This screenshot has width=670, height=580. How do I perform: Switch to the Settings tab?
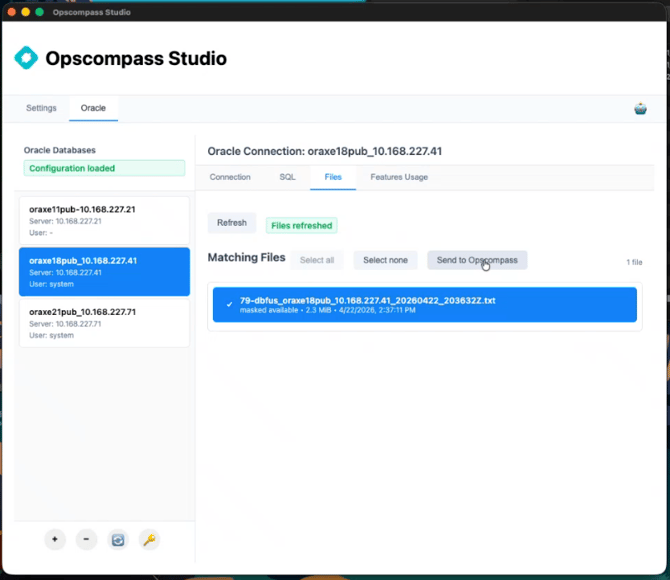tap(41, 108)
